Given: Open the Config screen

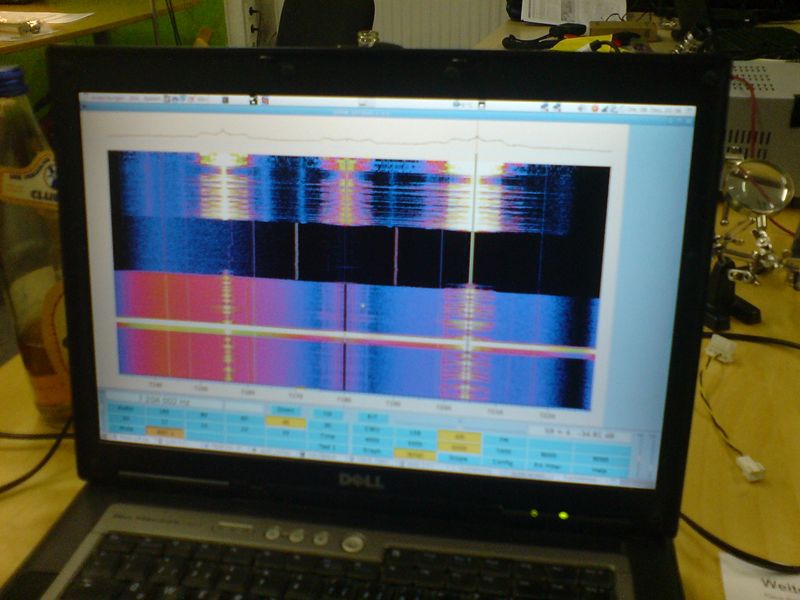Looking at the screenshot, I should point(503,462).
